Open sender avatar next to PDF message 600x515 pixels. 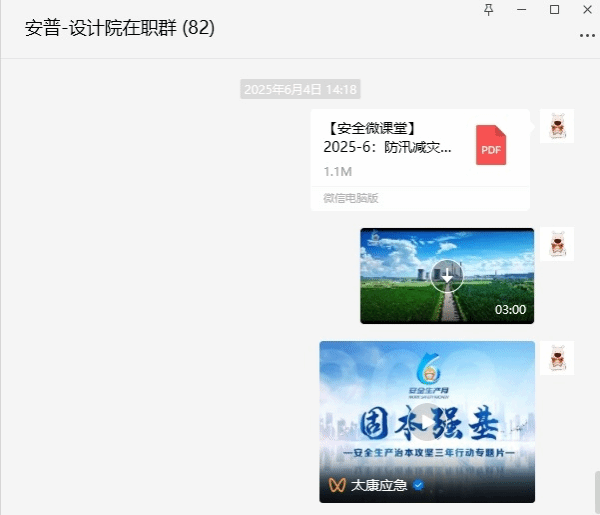[x=557, y=126]
